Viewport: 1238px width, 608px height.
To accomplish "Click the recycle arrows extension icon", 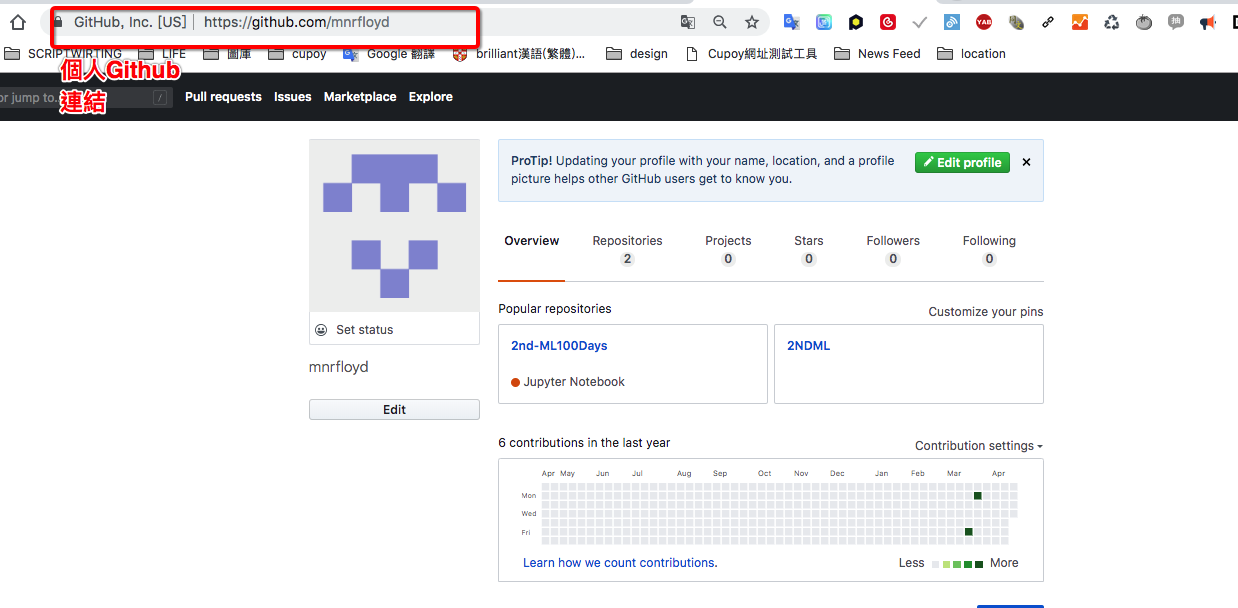I will click(1112, 22).
